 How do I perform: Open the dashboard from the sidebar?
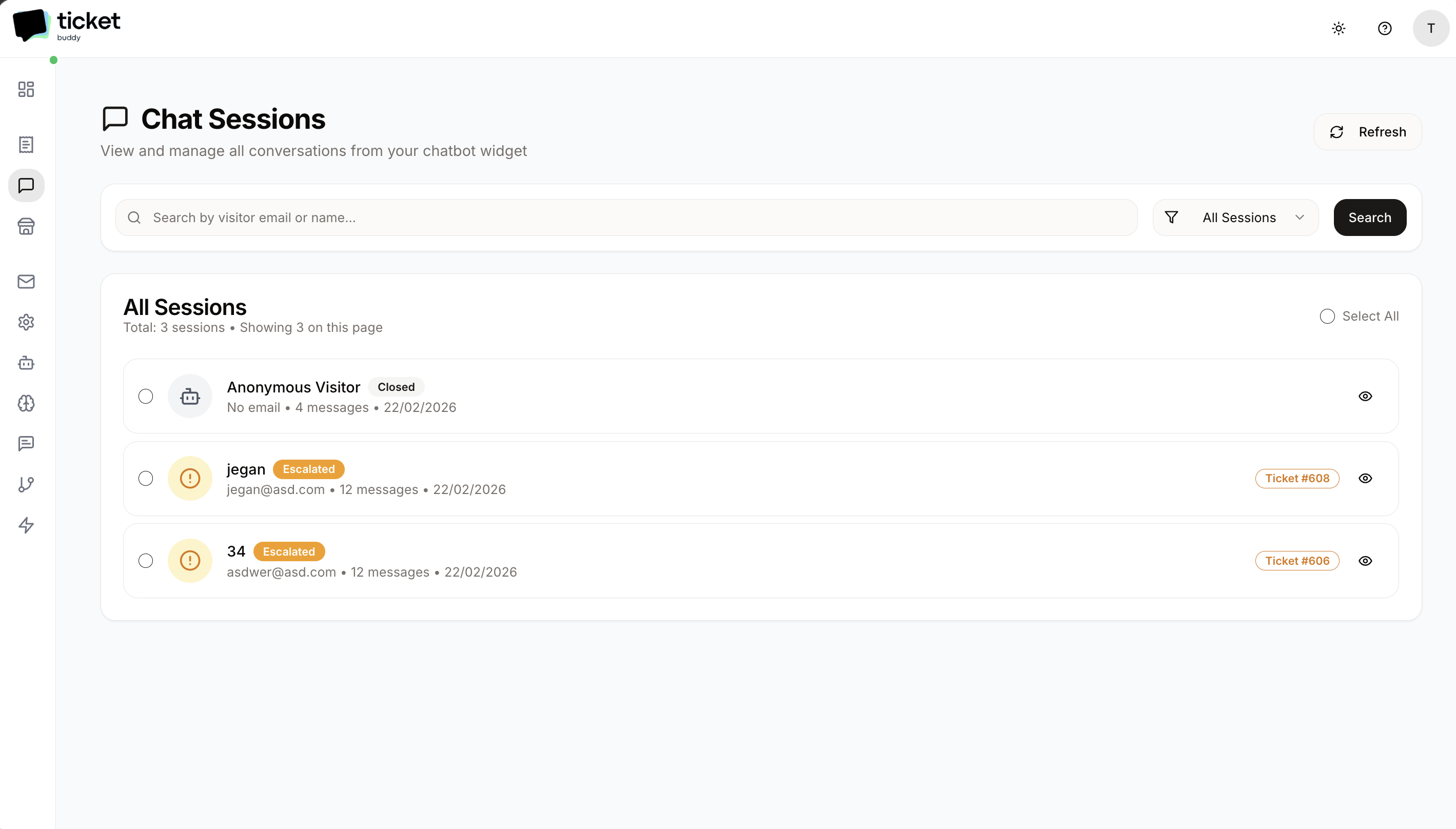pos(26,89)
